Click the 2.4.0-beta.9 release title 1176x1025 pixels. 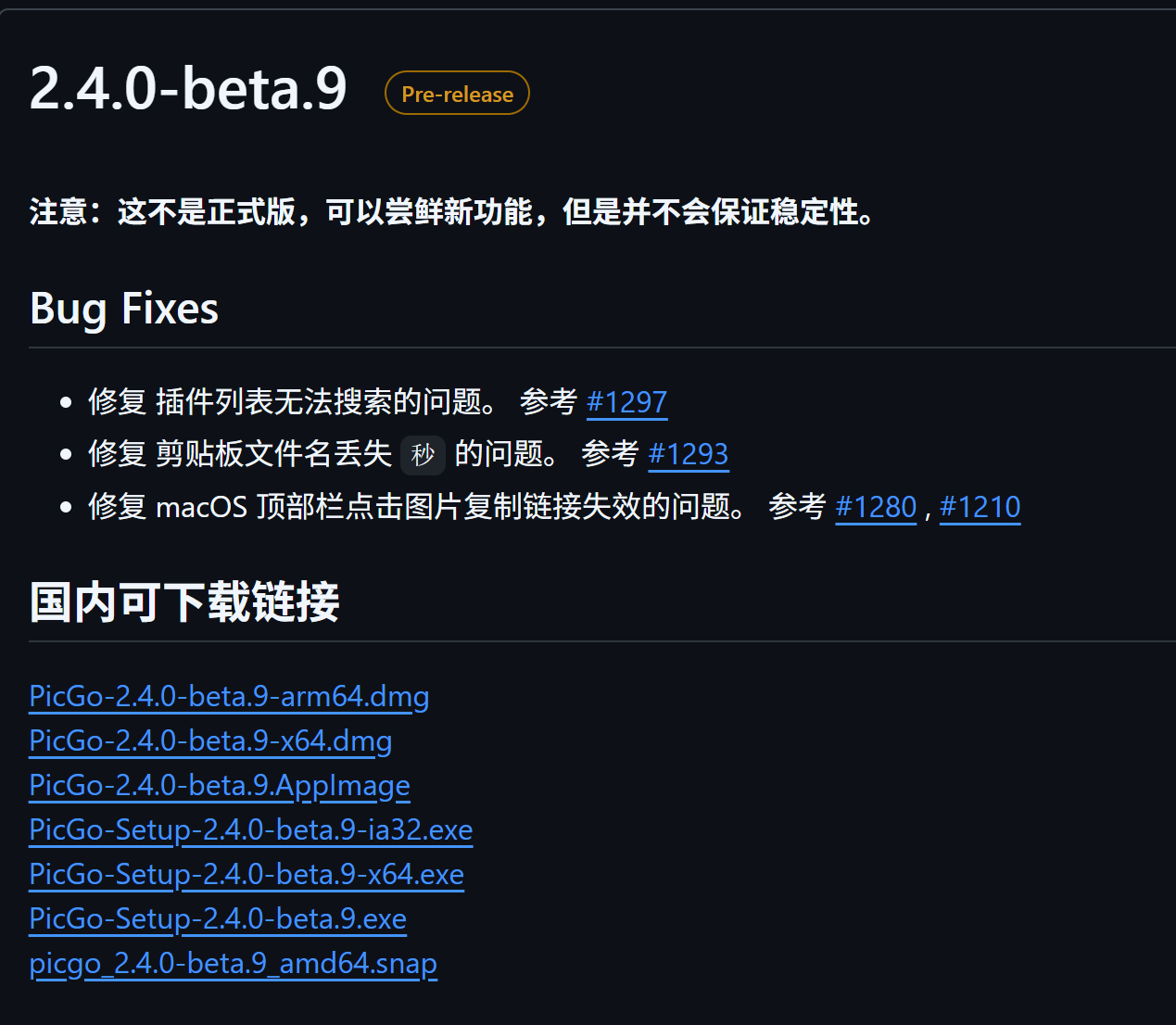point(188,89)
